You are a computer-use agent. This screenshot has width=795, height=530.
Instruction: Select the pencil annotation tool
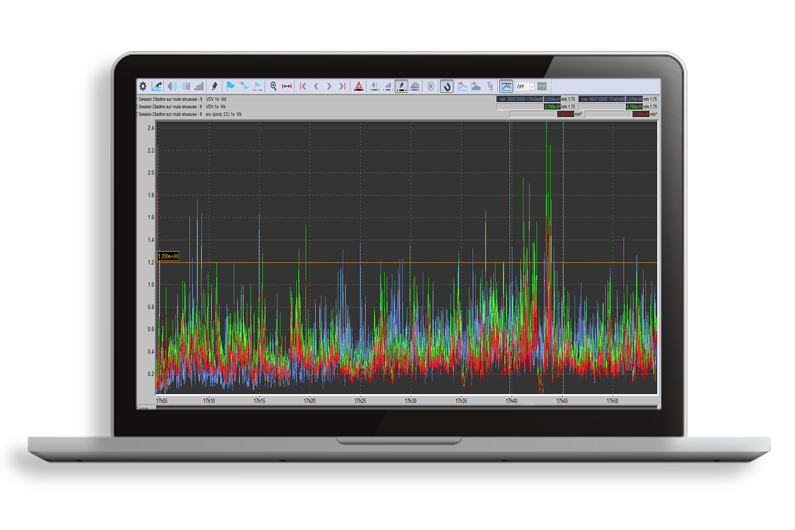click(x=215, y=87)
